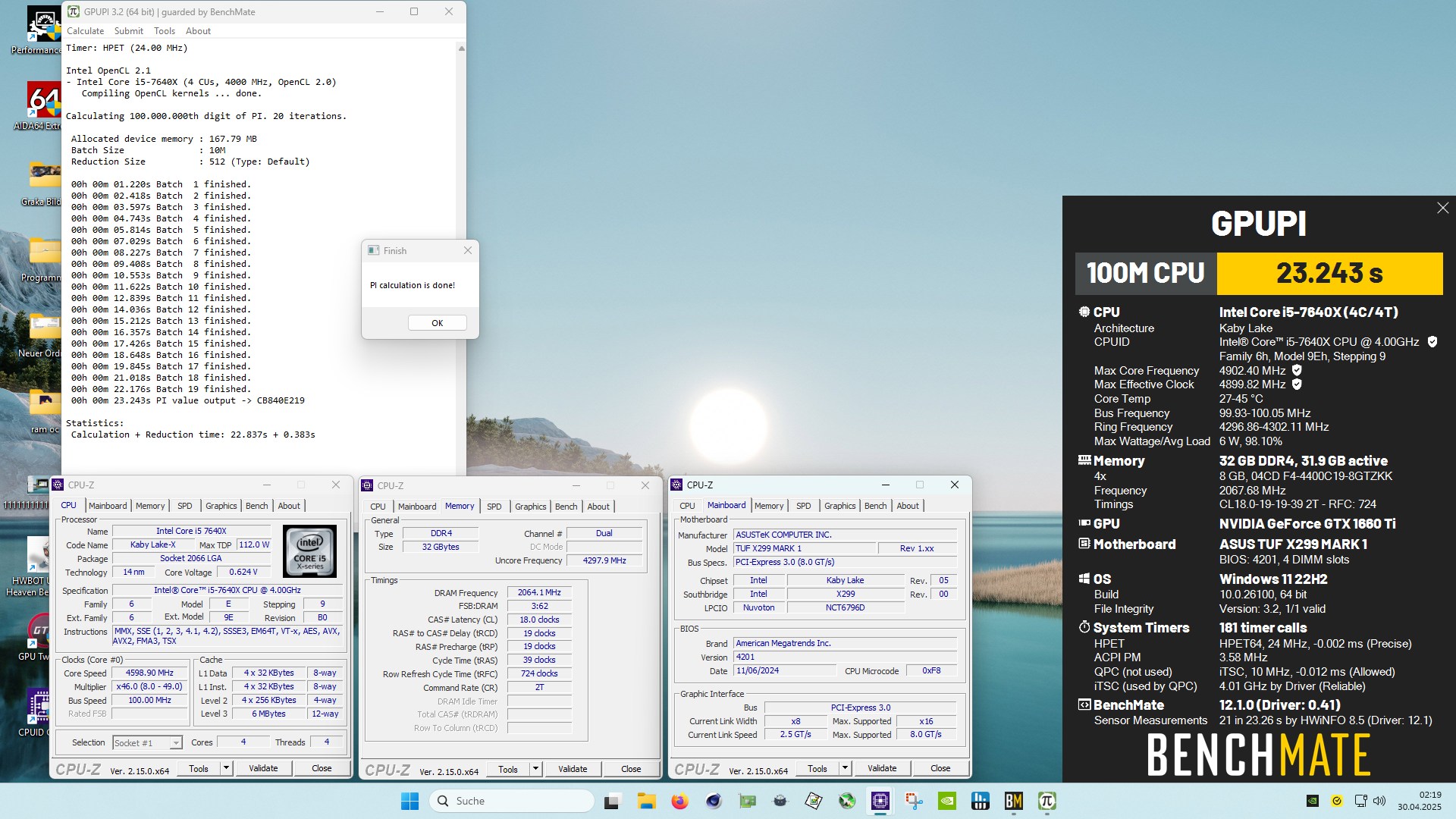
Task: Open About tab in CPU-Z Mainboard window
Action: (x=908, y=506)
